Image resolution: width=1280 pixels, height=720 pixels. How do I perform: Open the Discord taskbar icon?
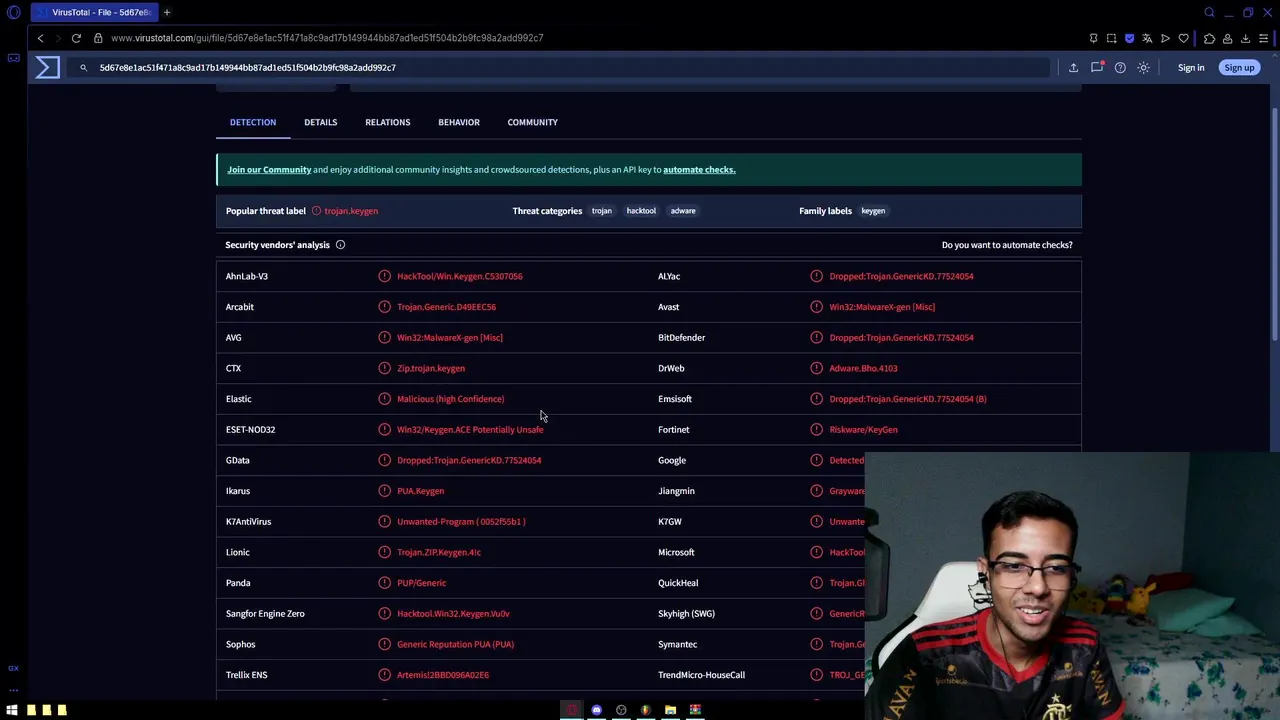click(x=596, y=710)
